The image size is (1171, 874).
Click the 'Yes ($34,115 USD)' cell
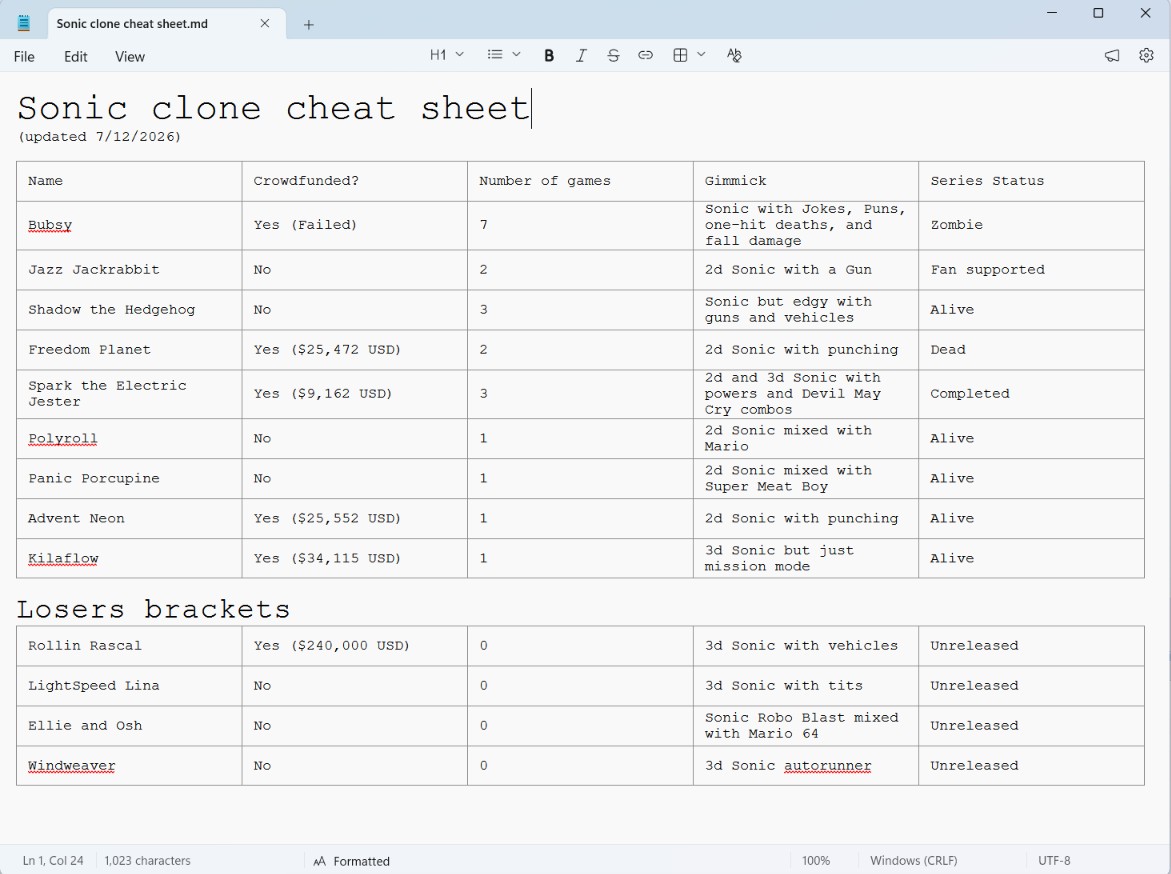(355, 558)
